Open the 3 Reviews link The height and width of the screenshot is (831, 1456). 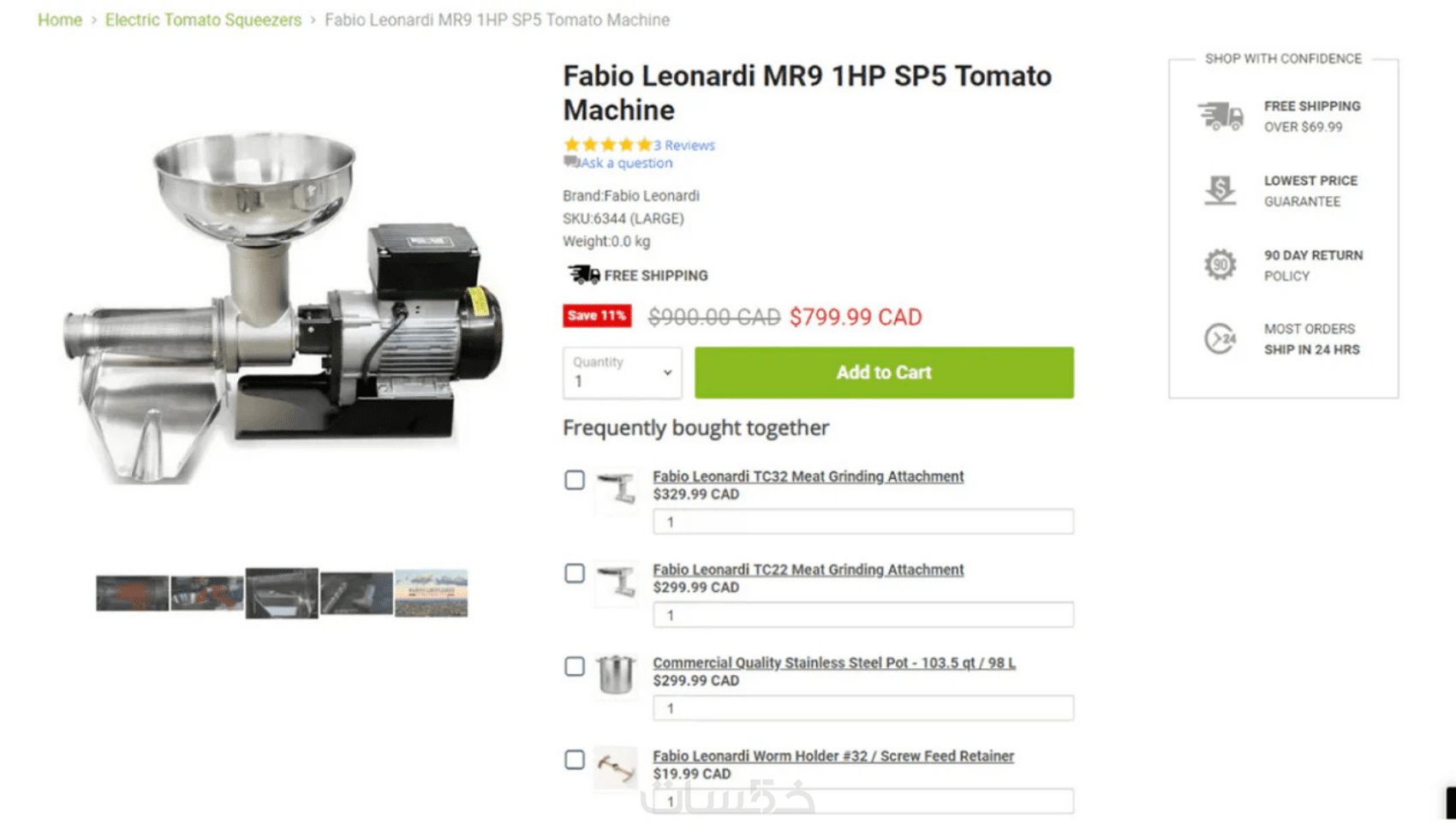click(x=684, y=145)
